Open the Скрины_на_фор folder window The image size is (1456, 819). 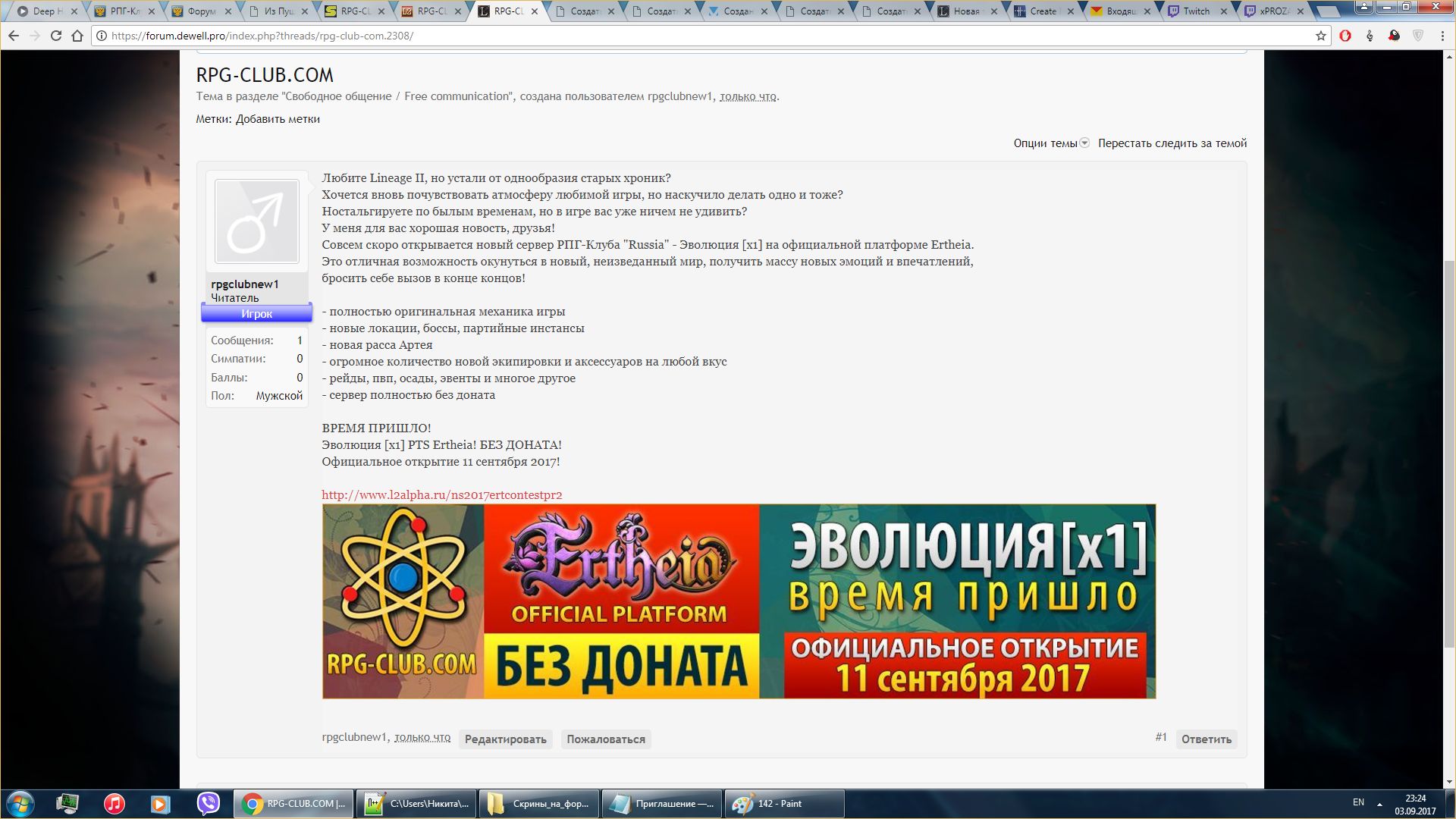539,804
